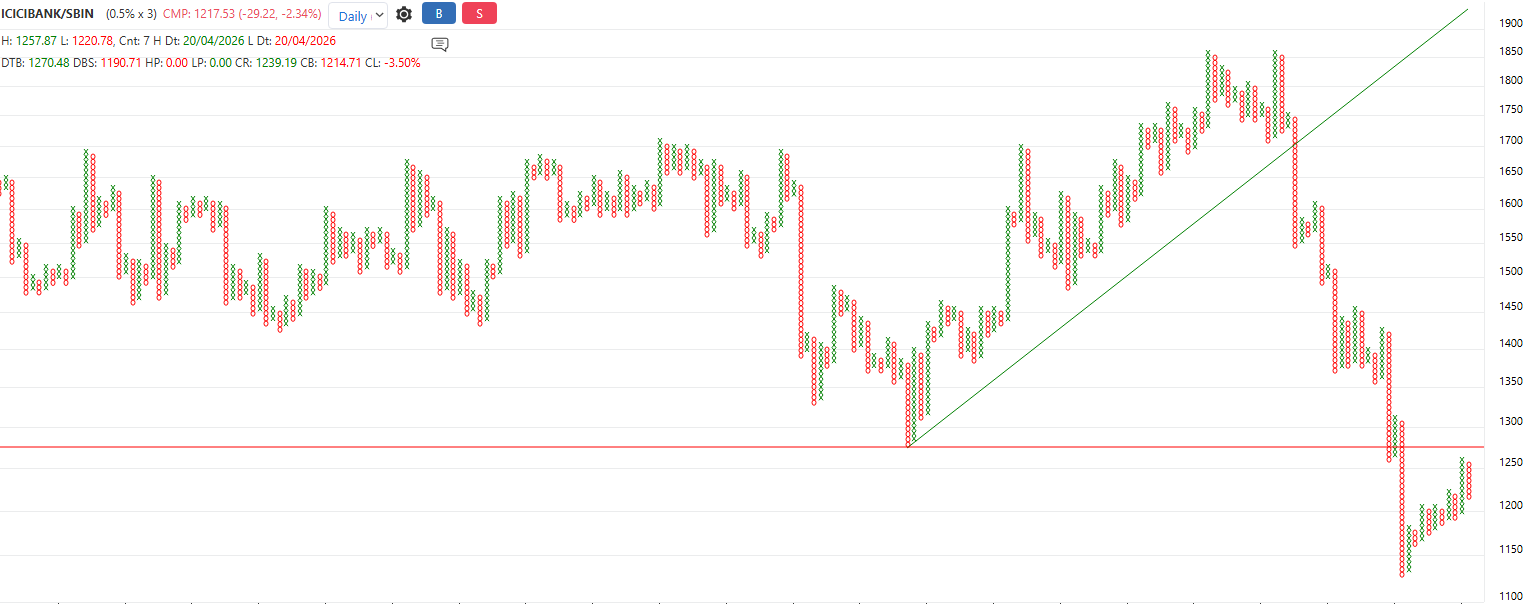Click the DTB 1270.48 value
The height and width of the screenshot is (604, 1527).
pos(49,62)
